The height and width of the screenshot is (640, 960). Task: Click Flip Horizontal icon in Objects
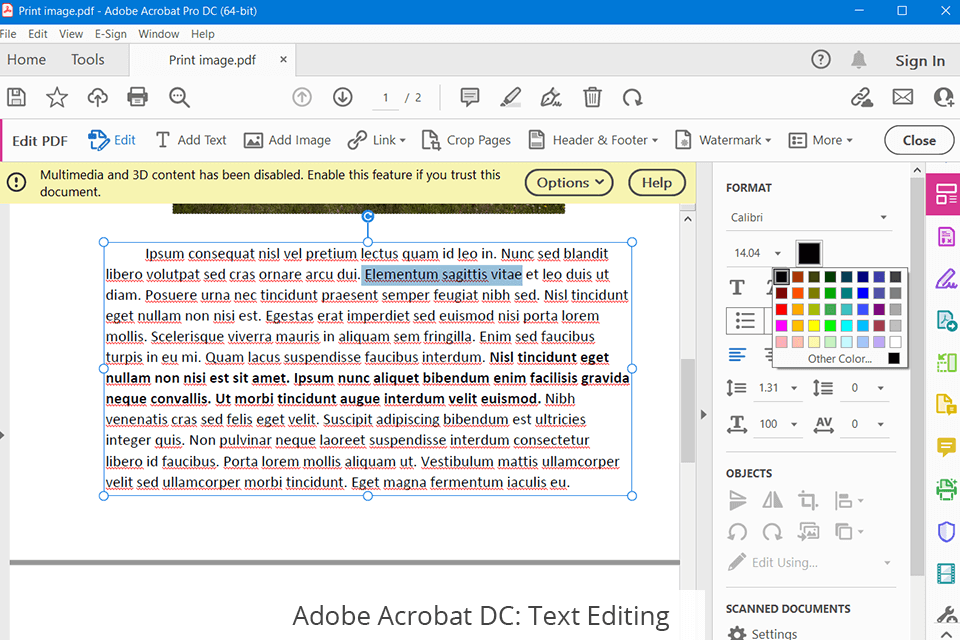coord(772,500)
